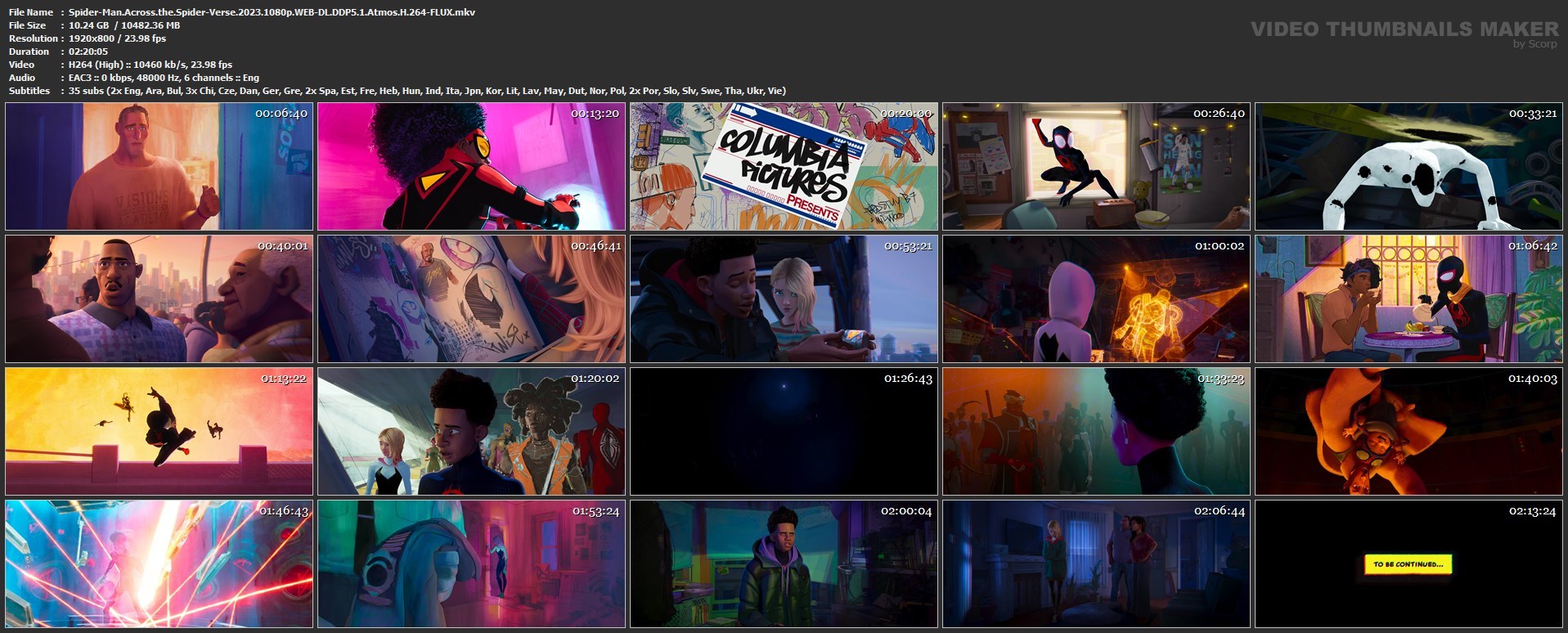Click the 'Resolution' label
Image resolution: width=1568 pixels, height=633 pixels.
coord(34,38)
